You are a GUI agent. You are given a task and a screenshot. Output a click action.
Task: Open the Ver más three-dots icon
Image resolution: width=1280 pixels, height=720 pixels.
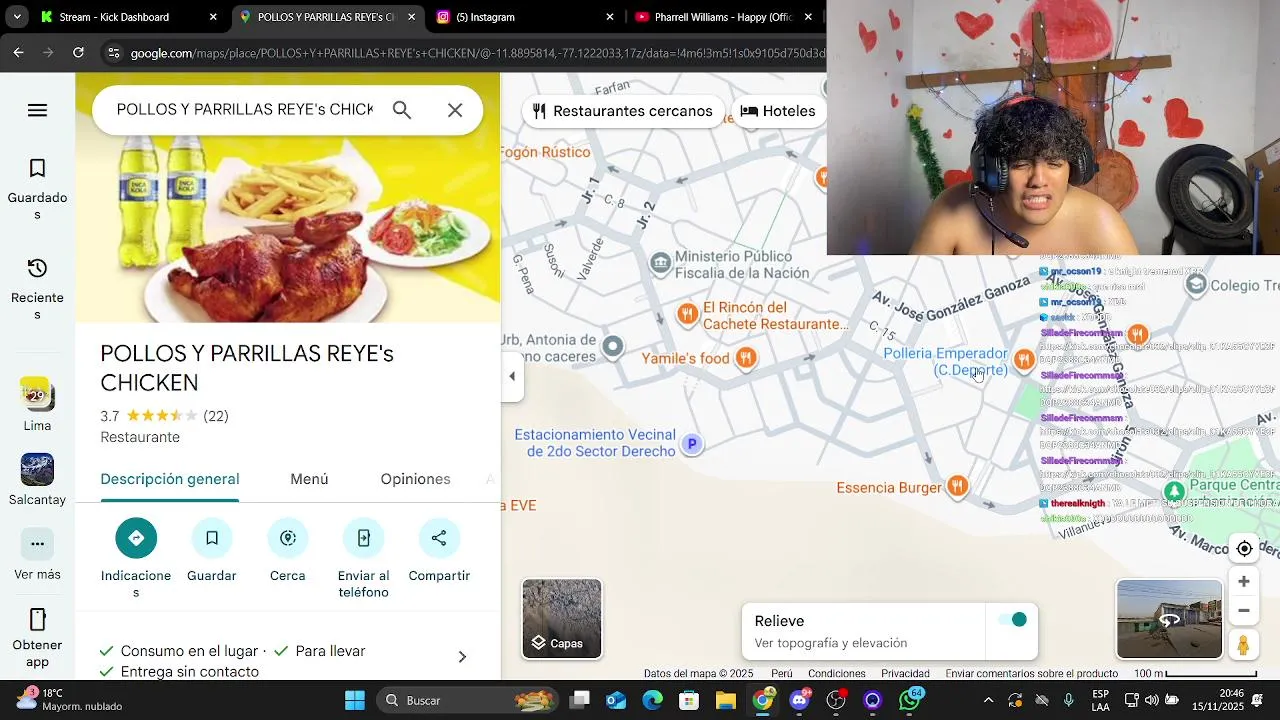tap(37, 544)
